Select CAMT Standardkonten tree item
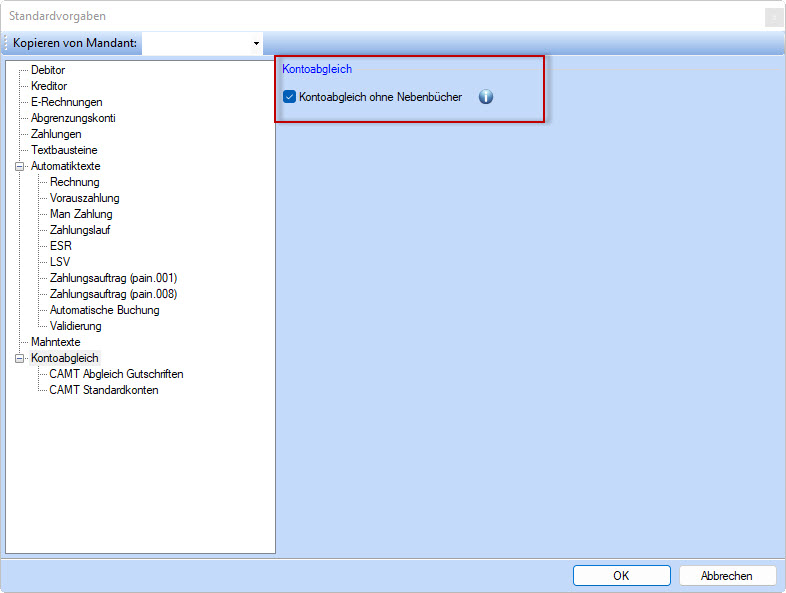 click(104, 390)
